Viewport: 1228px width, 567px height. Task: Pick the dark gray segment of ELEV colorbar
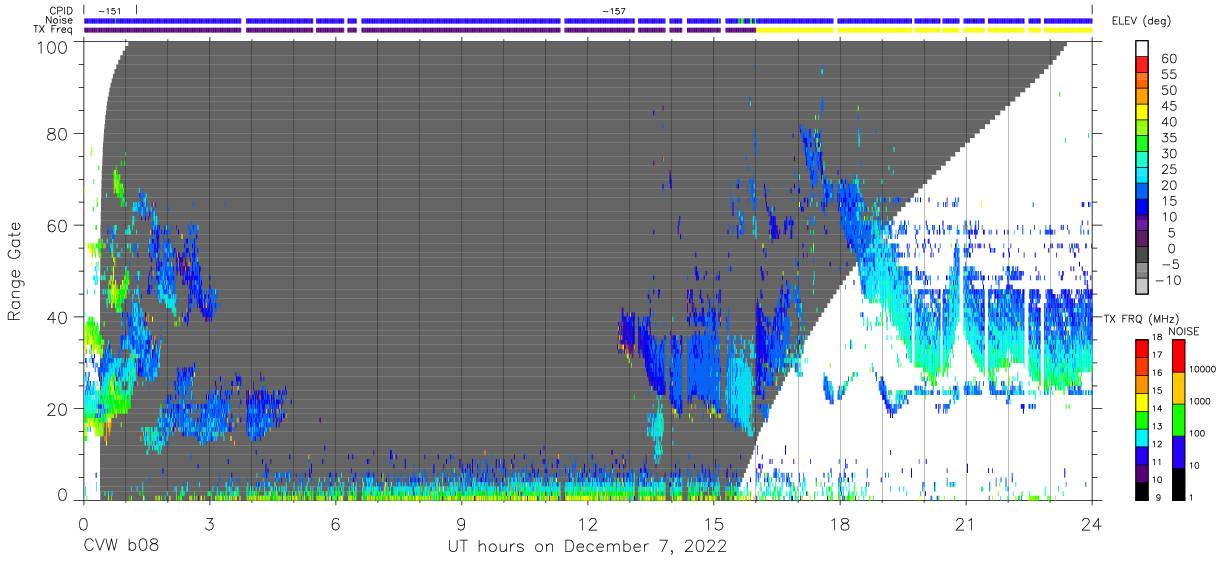(x=1143, y=253)
